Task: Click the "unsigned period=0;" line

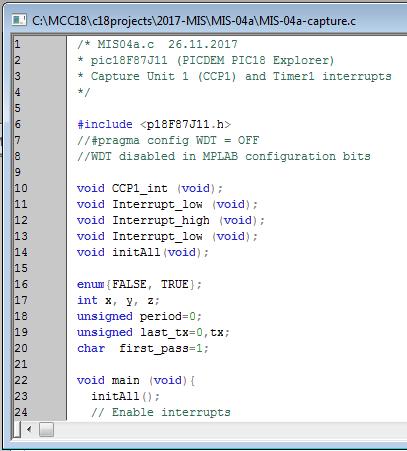Action: click(139, 316)
